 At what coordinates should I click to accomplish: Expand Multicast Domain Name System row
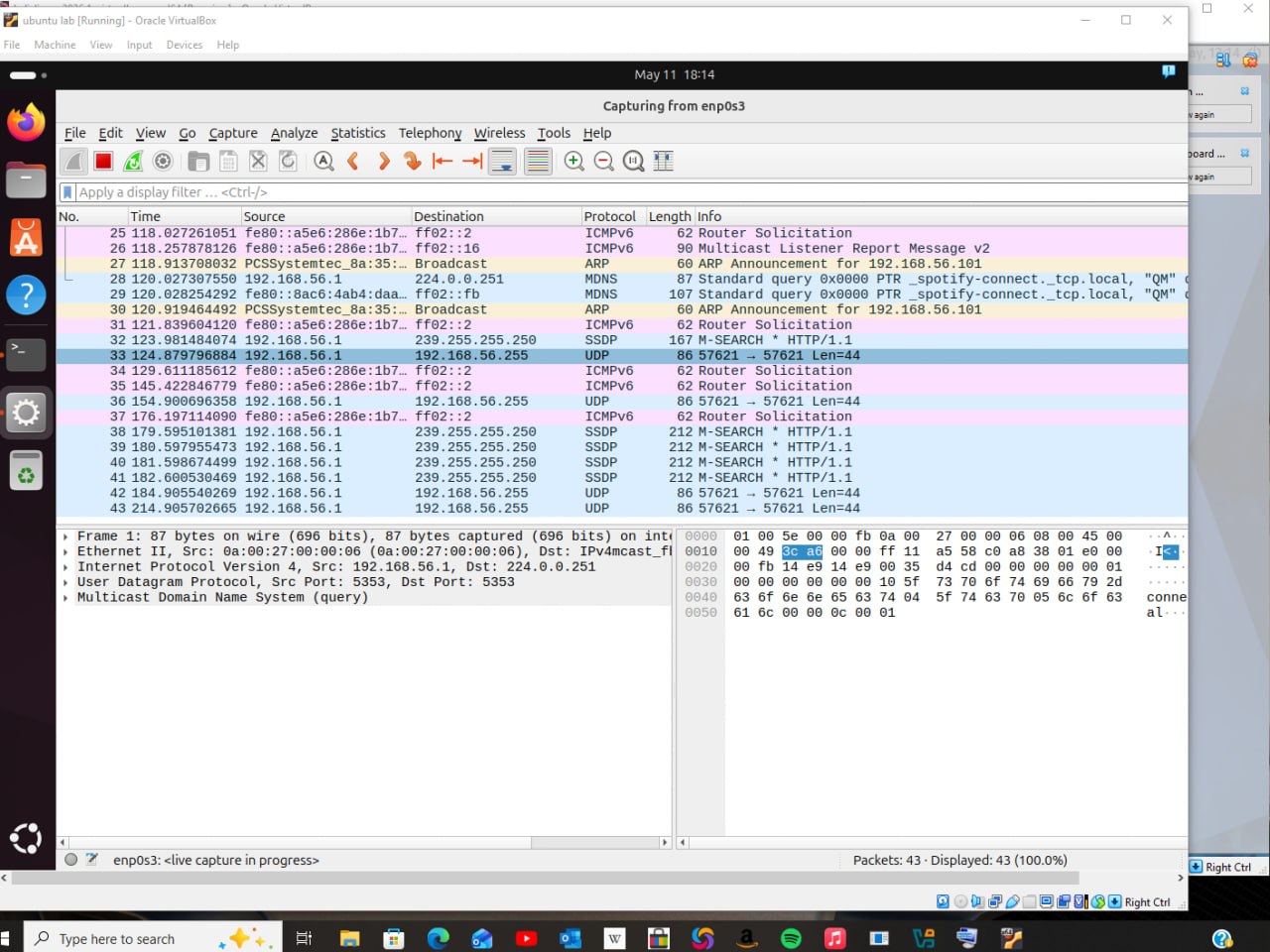[65, 597]
